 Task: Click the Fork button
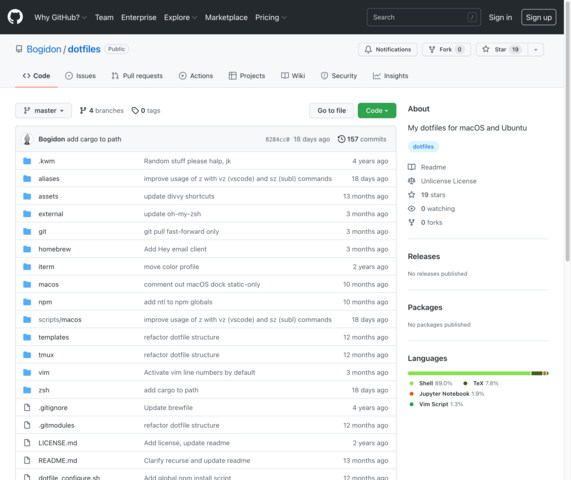[446, 50]
